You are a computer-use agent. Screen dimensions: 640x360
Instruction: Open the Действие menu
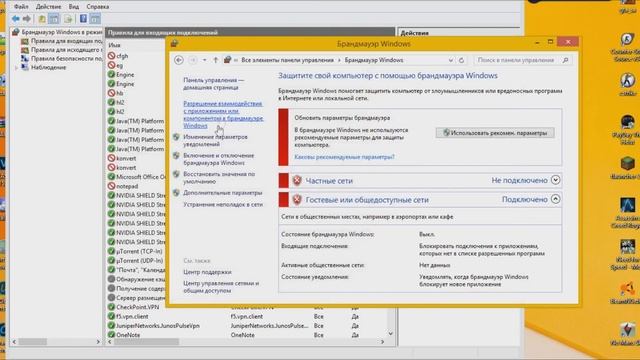48,7
